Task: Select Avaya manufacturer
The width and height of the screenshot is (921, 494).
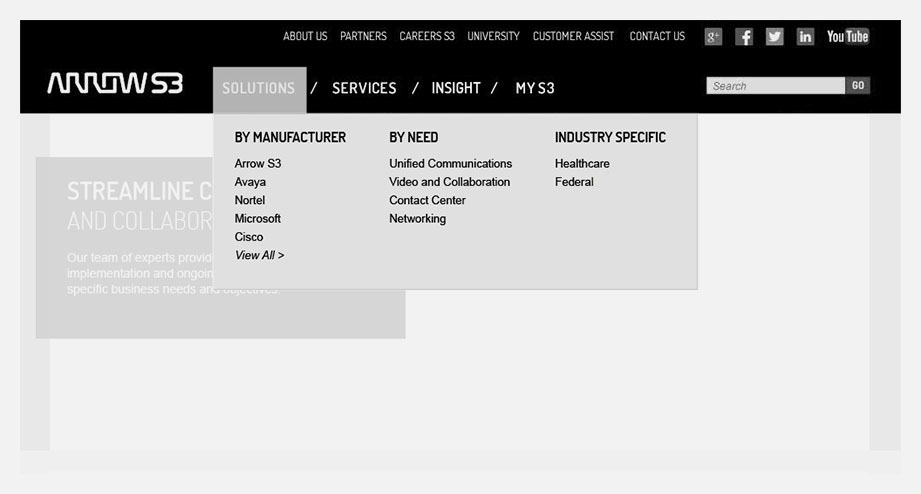Action: [250, 182]
